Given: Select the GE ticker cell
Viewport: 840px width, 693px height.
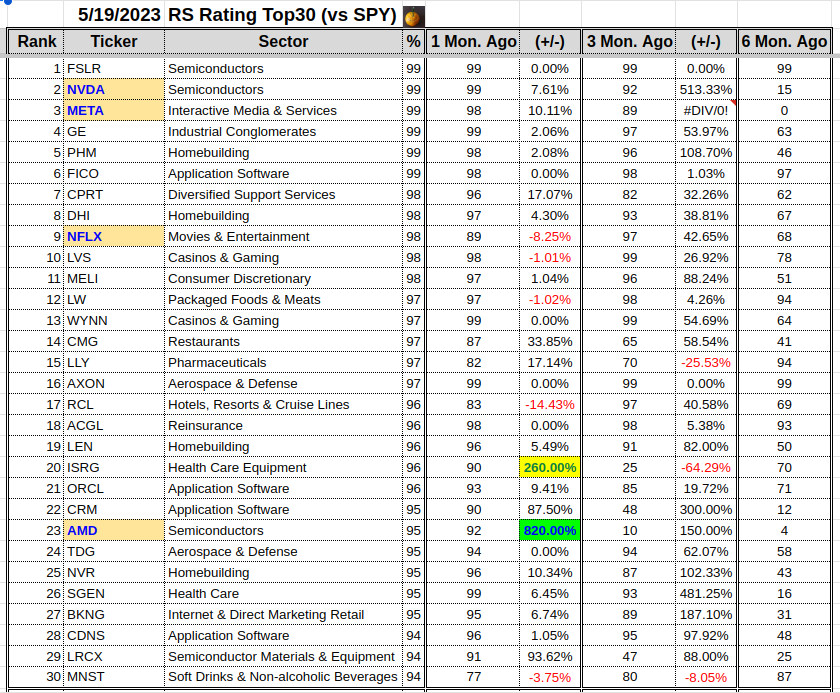Looking at the screenshot, I should 114,131.
